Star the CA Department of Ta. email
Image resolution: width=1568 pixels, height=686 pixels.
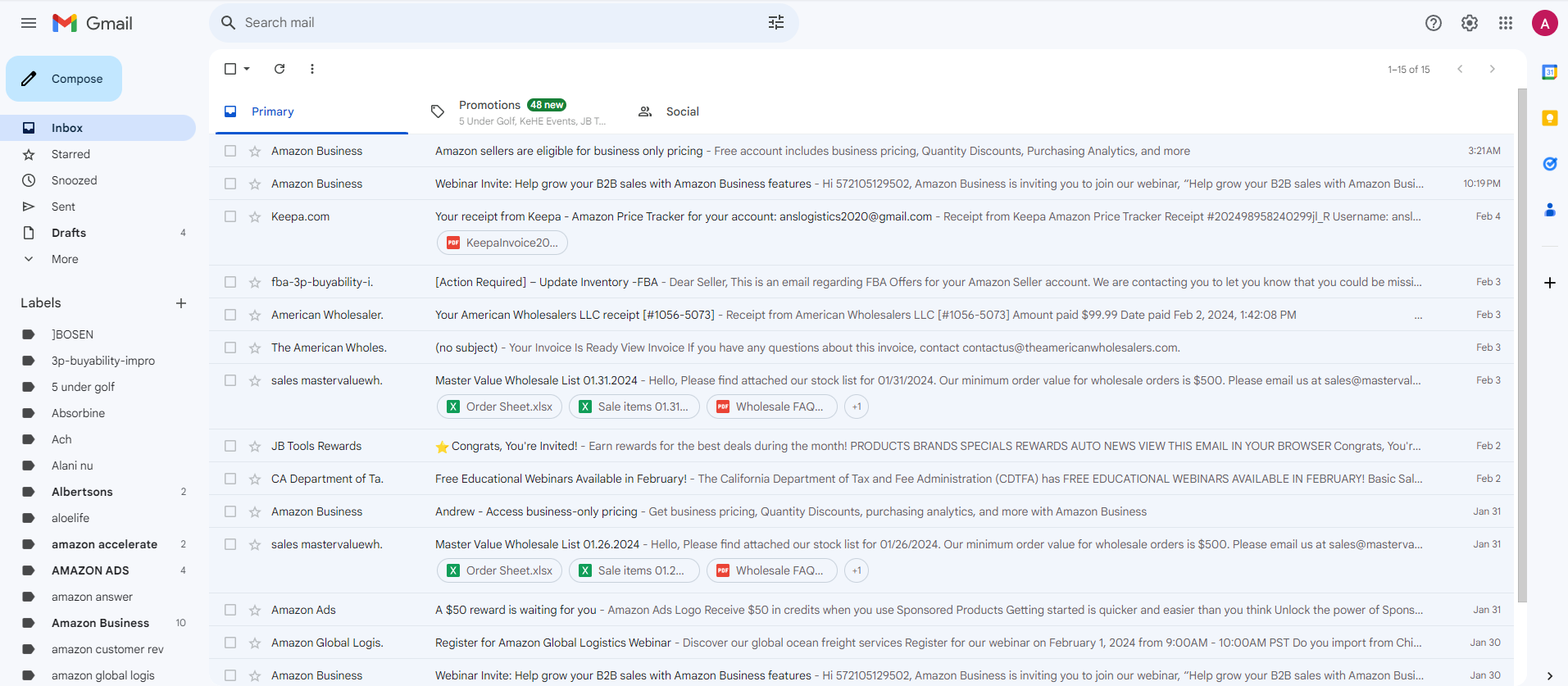coord(255,479)
